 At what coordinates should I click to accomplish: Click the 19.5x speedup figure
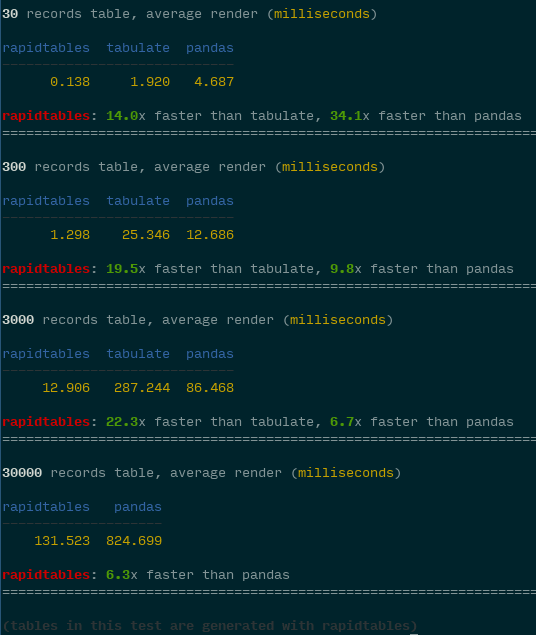tap(125, 269)
